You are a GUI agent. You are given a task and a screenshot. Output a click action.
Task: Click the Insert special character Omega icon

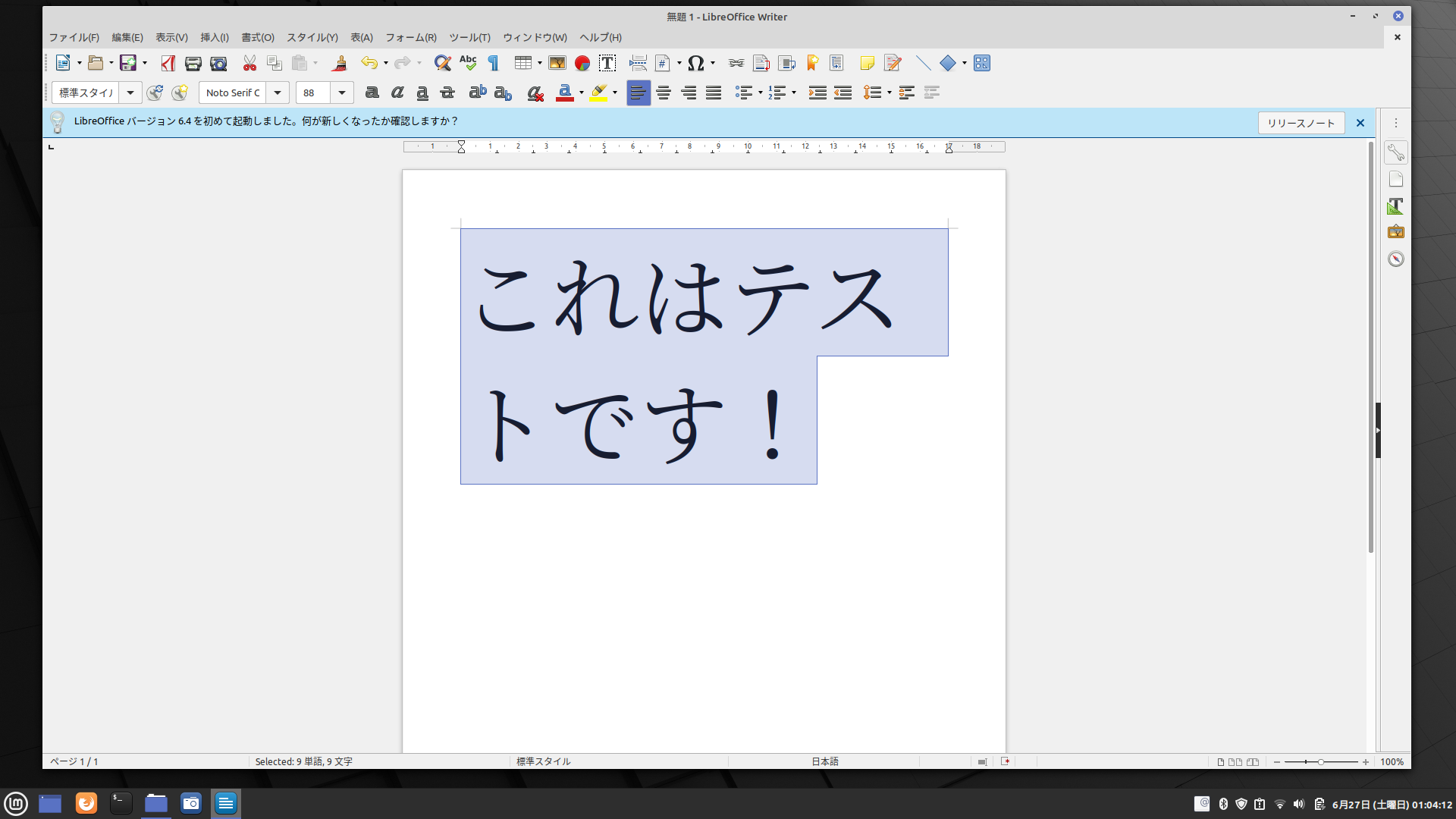tap(695, 63)
